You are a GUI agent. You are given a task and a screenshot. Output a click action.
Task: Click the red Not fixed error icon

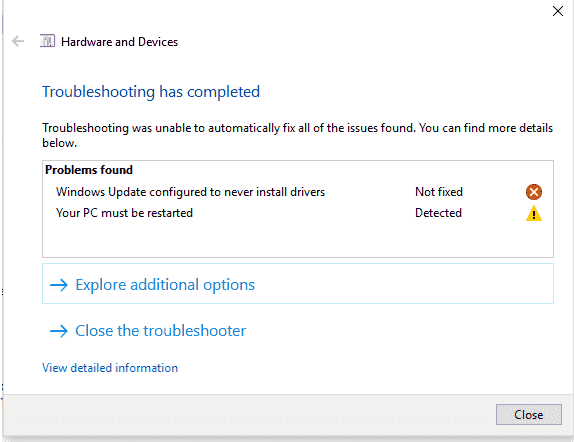coord(534,192)
